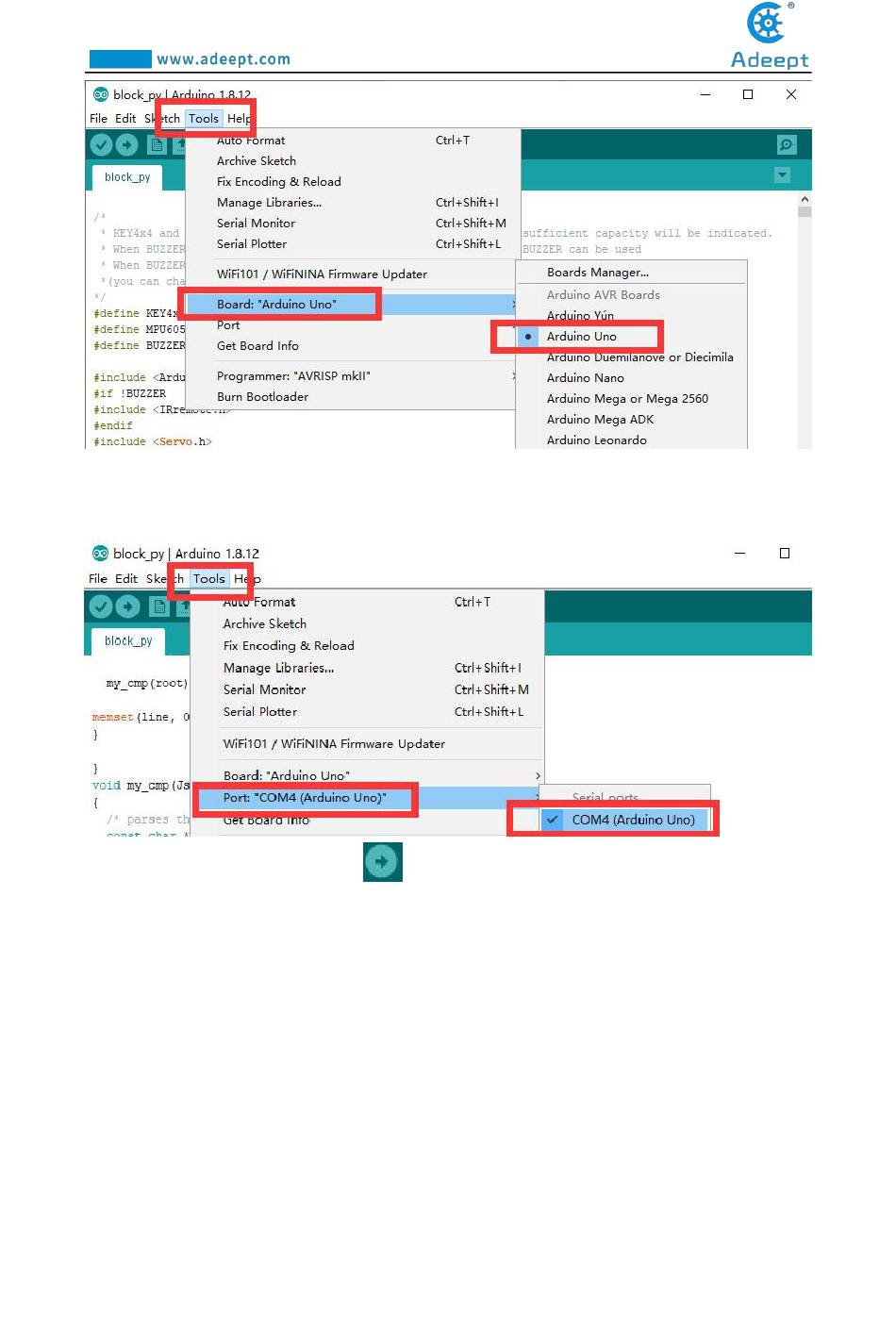Screen dimensions: 896x1328
Task: Click code line my_cmp(root) in lower editor
Action: click(147, 683)
